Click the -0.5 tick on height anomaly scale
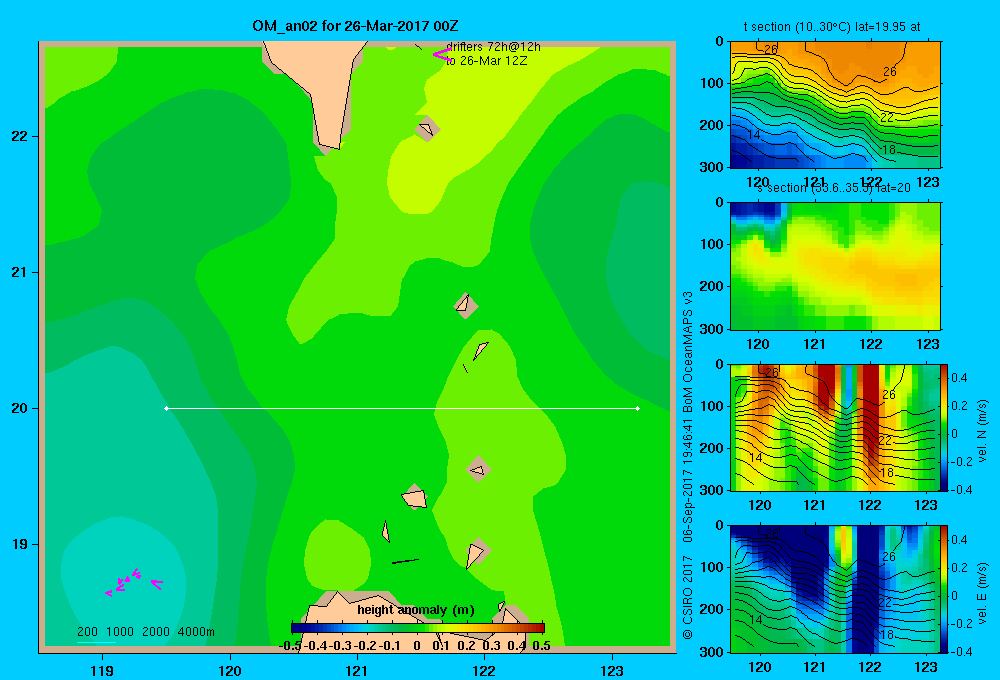The height and width of the screenshot is (680, 1000). (x=290, y=646)
